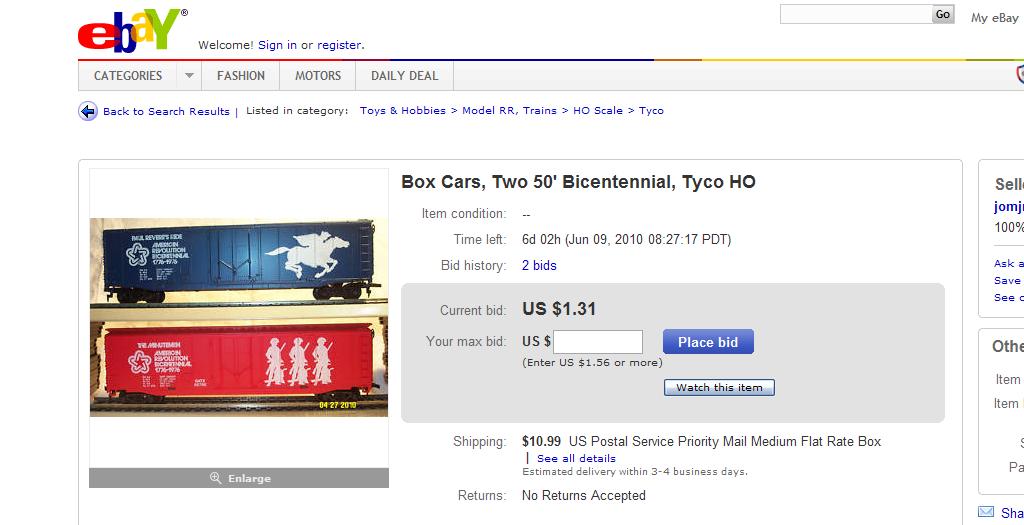Open the 2 bids history link
Screen dimensions: 1024x525
[539, 266]
